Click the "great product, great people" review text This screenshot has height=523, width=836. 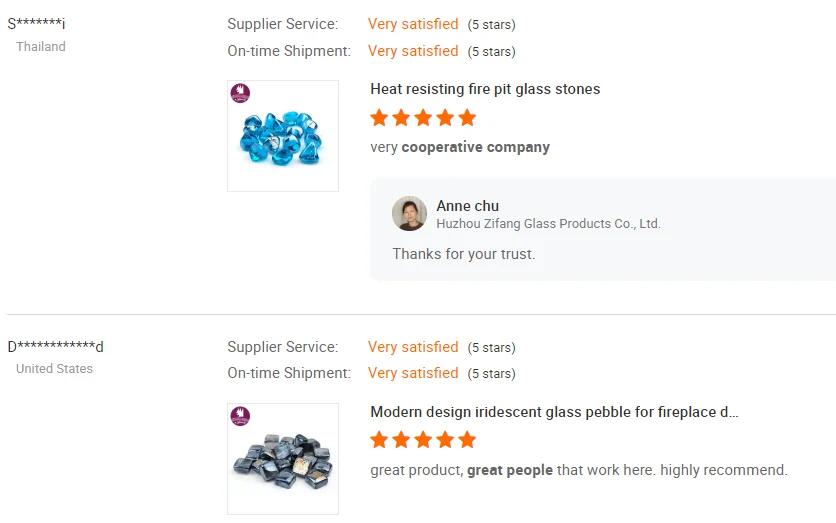pos(578,470)
